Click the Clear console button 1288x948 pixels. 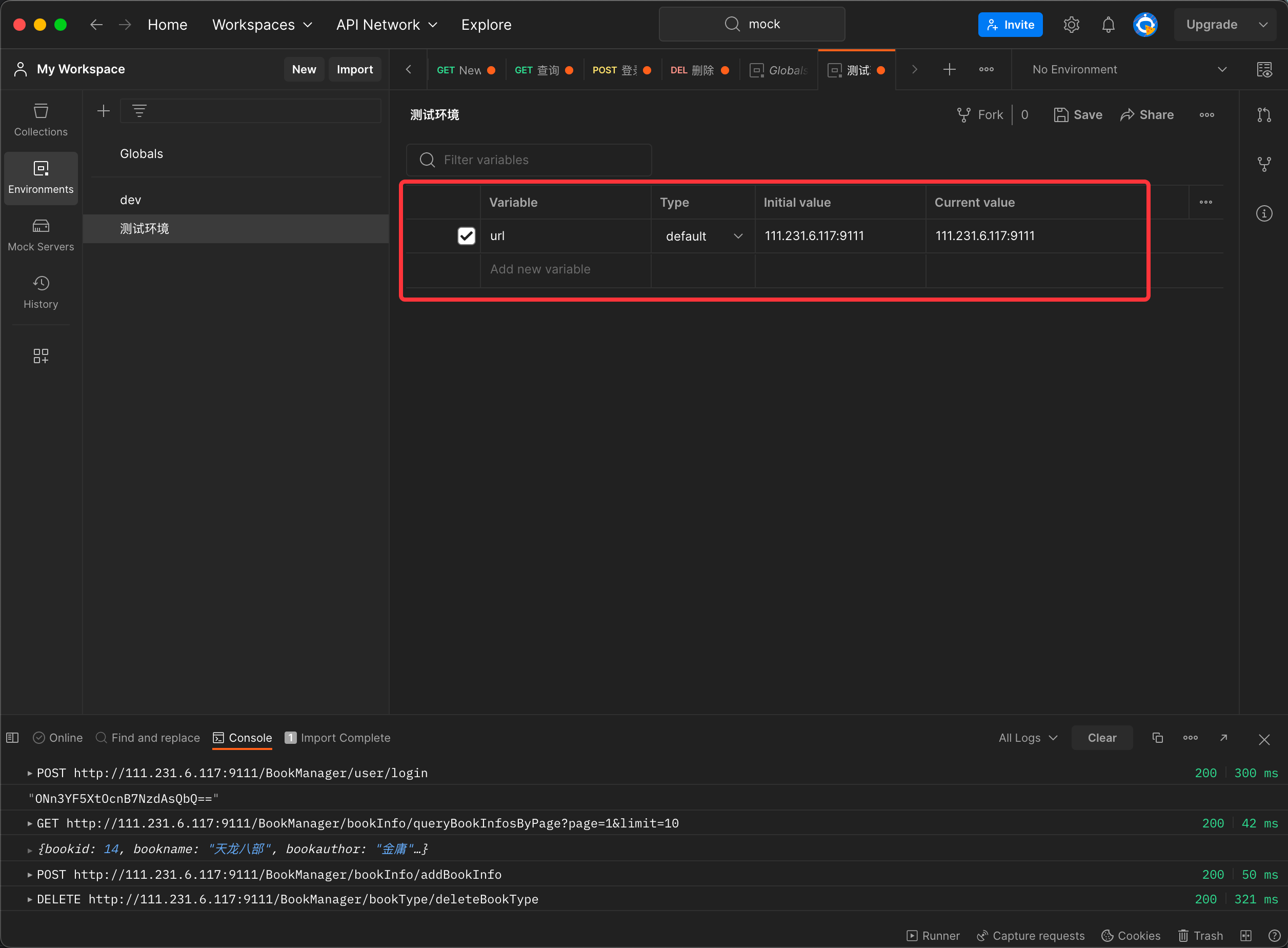pyautogui.click(x=1102, y=738)
